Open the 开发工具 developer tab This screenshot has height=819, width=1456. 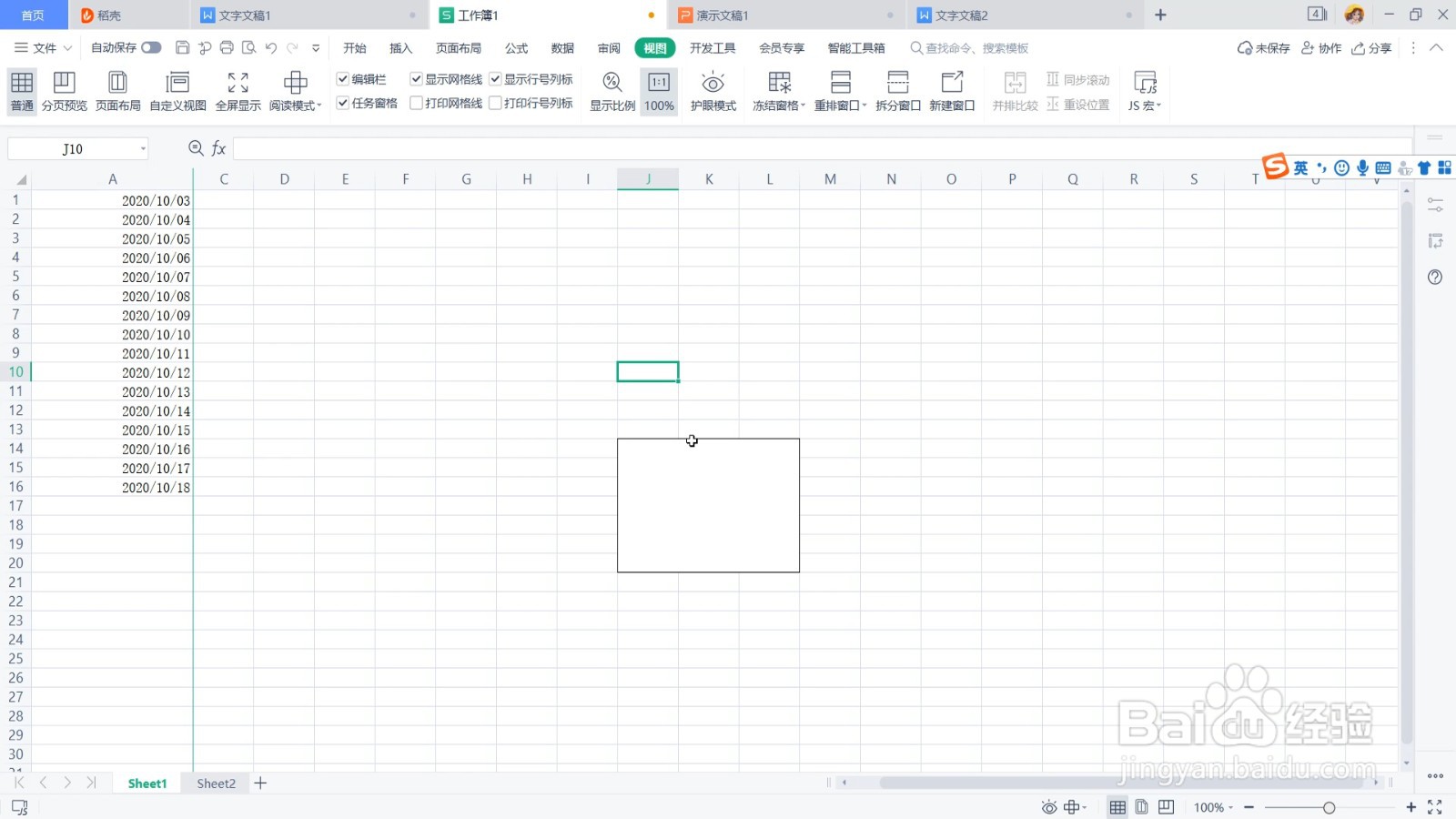(x=713, y=48)
